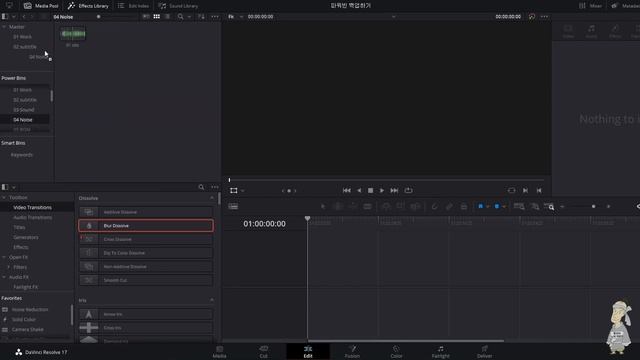Switch to the Fairlight page
This screenshot has width=640, height=360.
[440, 352]
